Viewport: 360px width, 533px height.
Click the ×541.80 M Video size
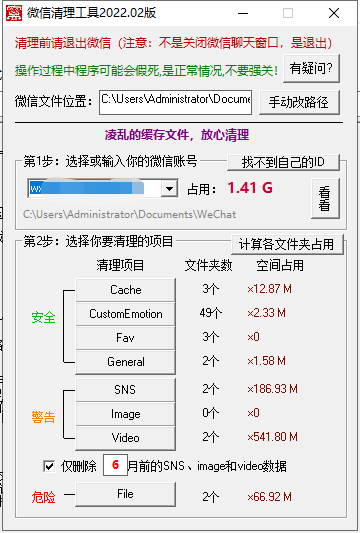click(x=272, y=436)
